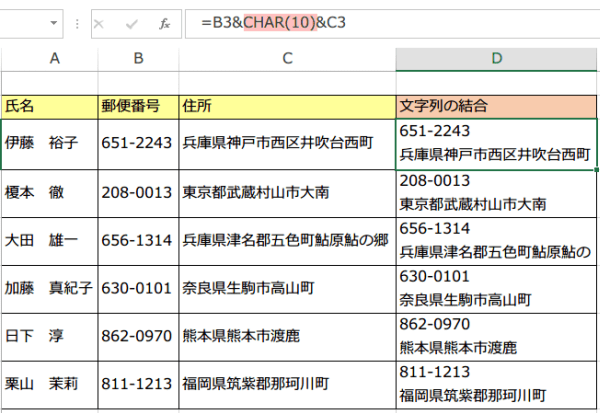The width and height of the screenshot is (600, 413).
Task: Select postal code cell 208-0013 in column B
Action: (x=139, y=193)
